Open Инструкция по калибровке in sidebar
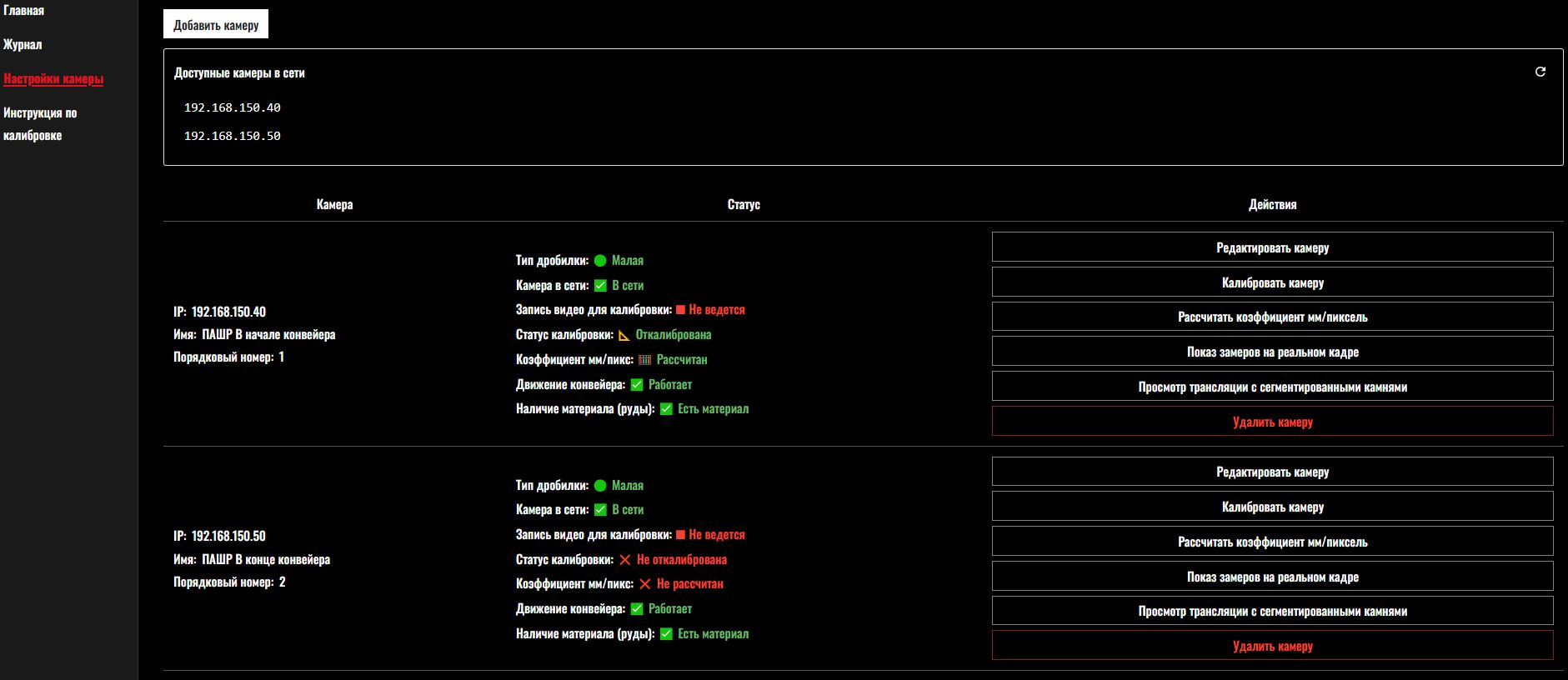Viewport: 1568px width, 680px height. pyautogui.click(x=40, y=124)
